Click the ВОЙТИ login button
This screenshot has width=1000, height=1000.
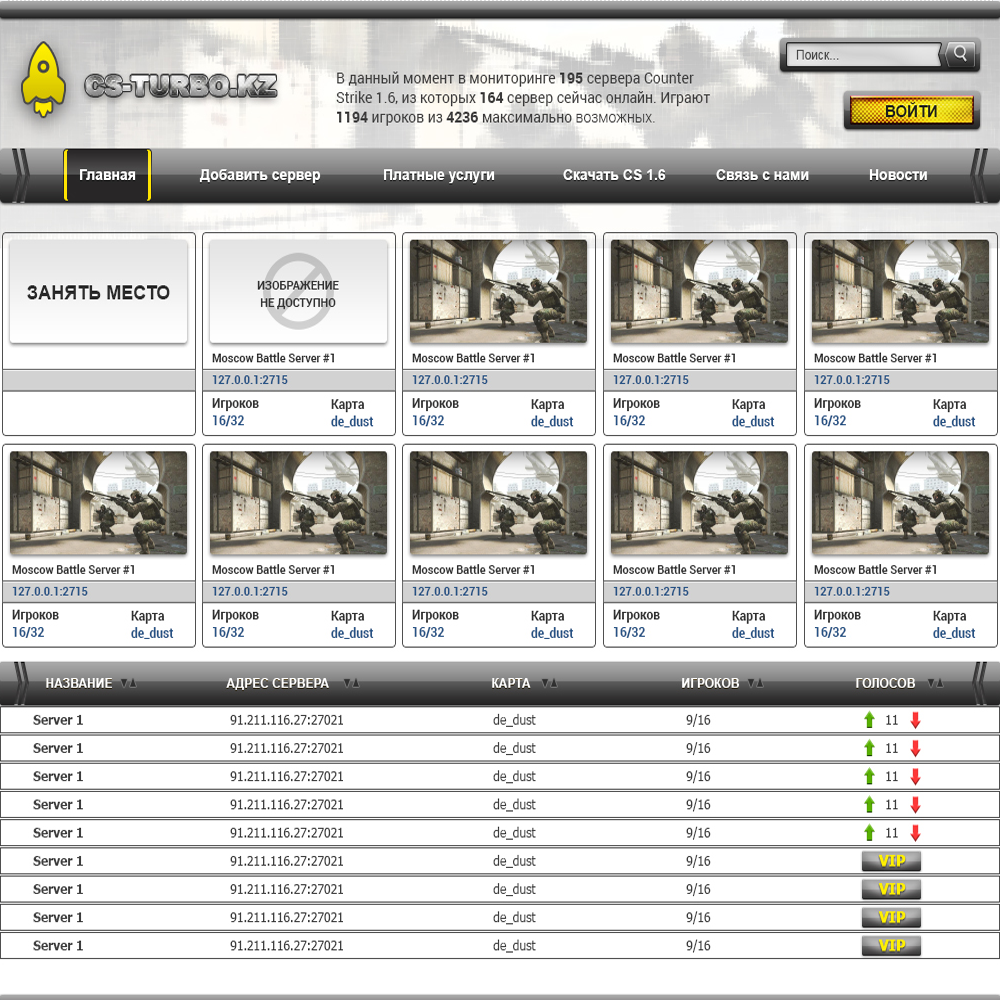click(911, 110)
